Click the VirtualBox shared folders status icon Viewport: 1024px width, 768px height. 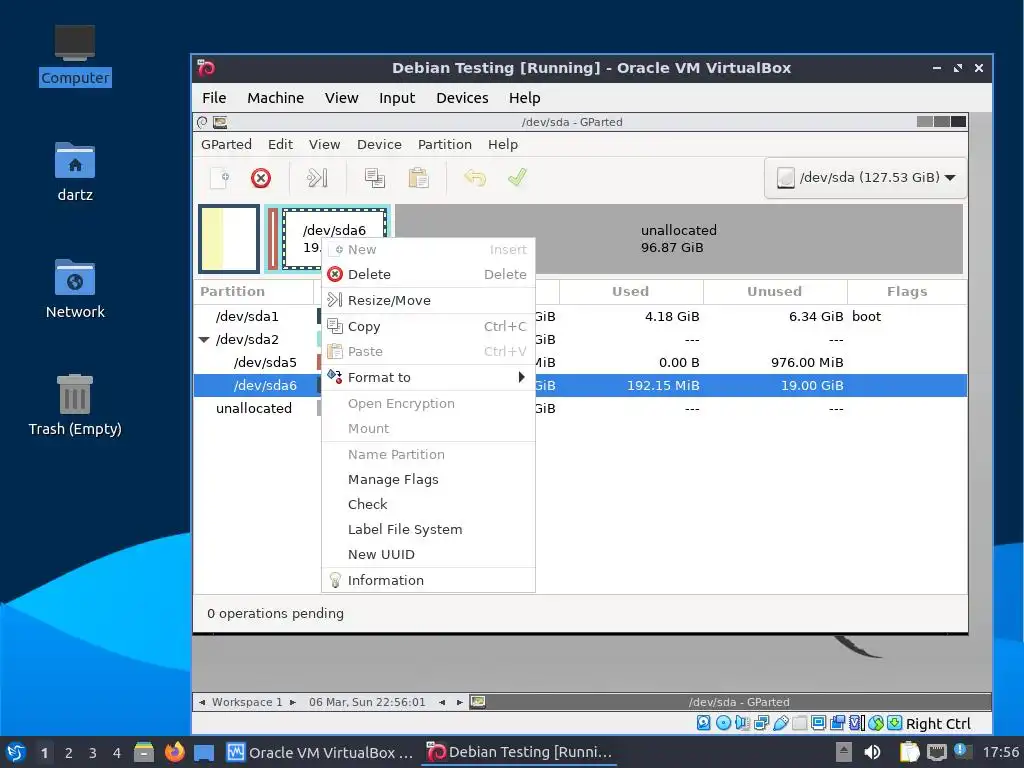pyautogui.click(x=799, y=723)
